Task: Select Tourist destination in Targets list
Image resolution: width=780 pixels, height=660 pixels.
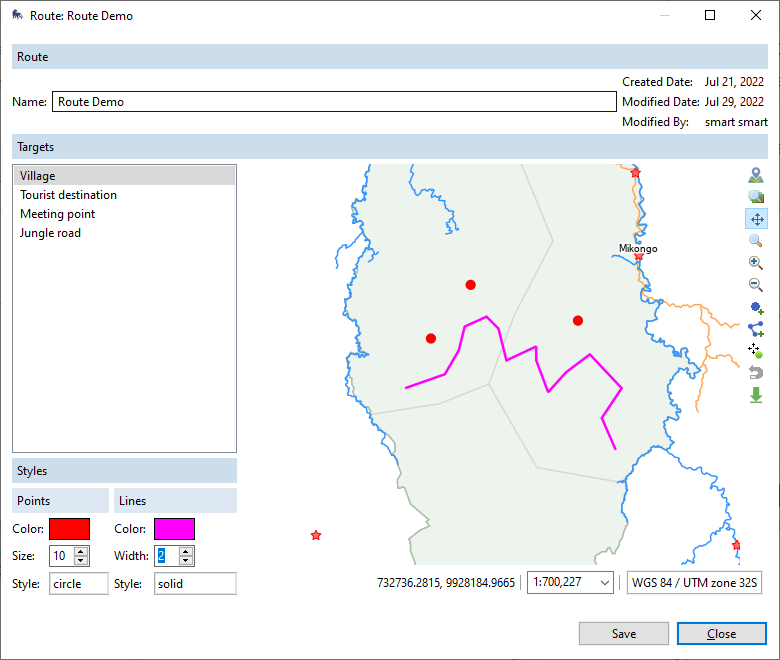Action: click(68, 195)
